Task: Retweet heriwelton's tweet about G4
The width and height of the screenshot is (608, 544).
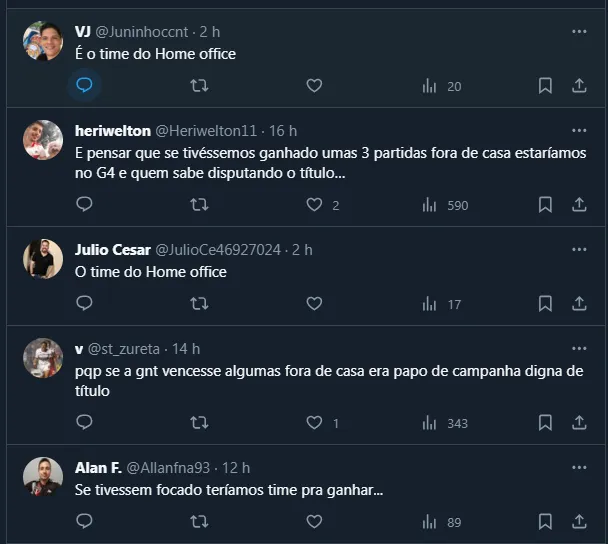Action: coord(199,204)
